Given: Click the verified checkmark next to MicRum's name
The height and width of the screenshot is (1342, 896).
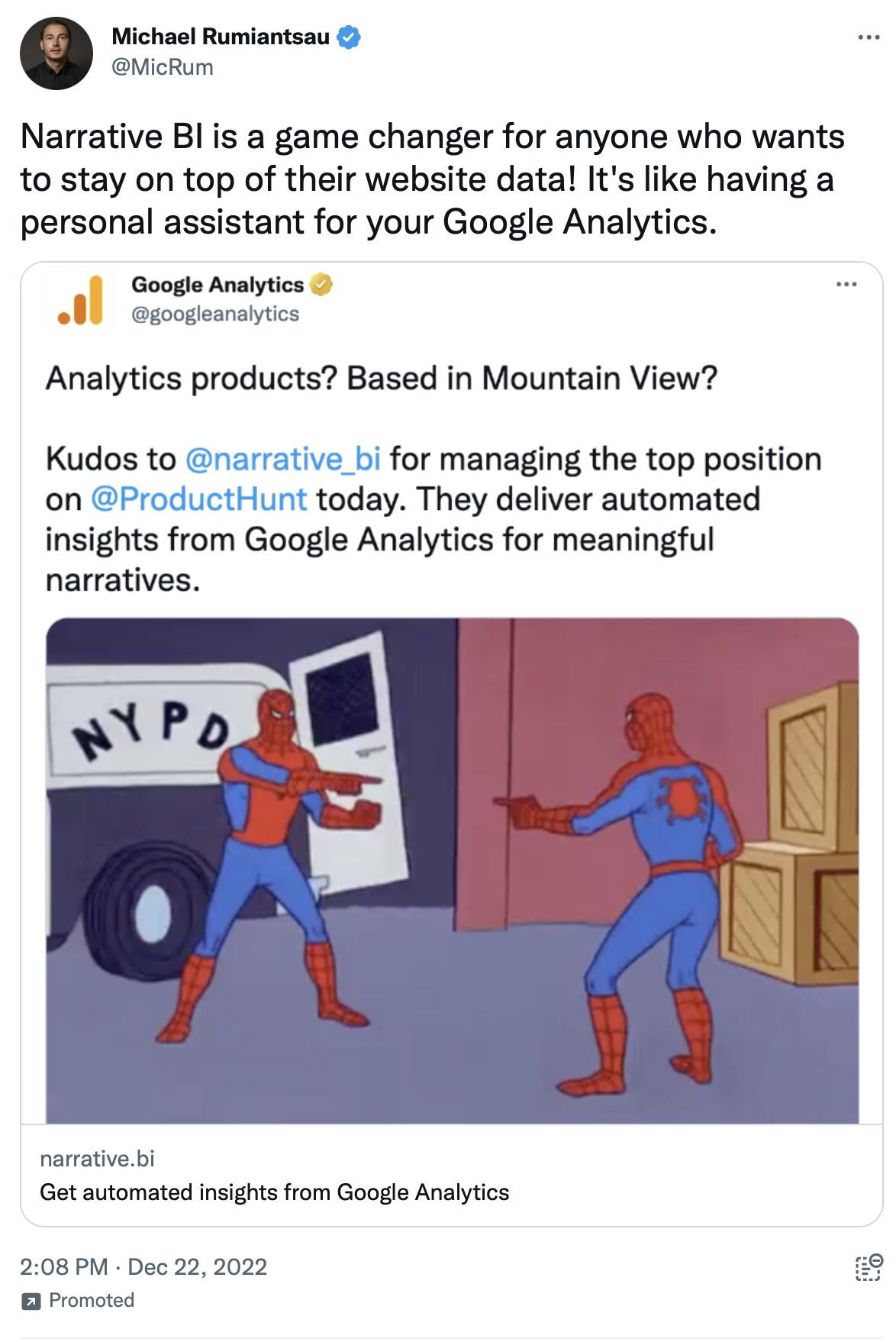Looking at the screenshot, I should 348,37.
